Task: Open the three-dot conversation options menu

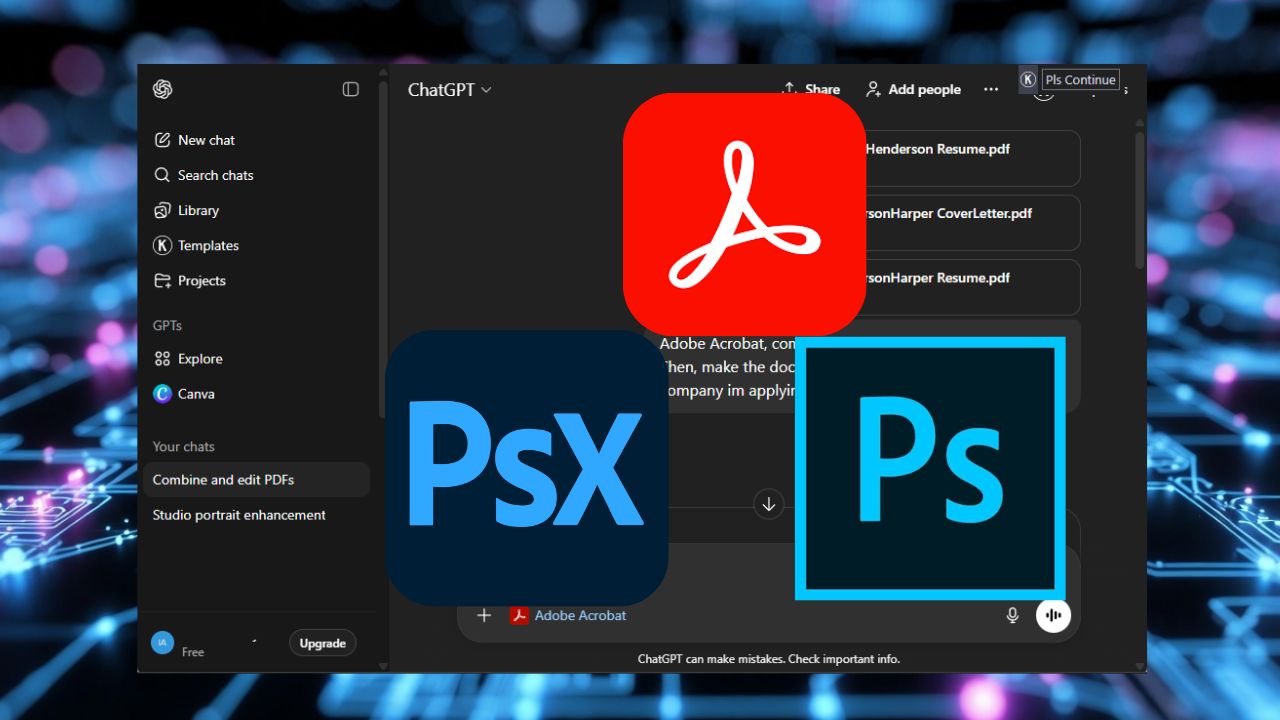Action: coord(991,89)
